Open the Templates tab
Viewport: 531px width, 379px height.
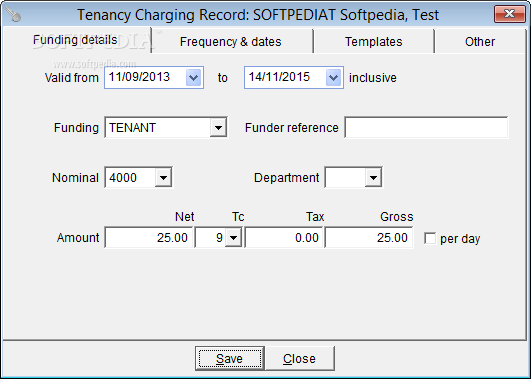tap(374, 42)
